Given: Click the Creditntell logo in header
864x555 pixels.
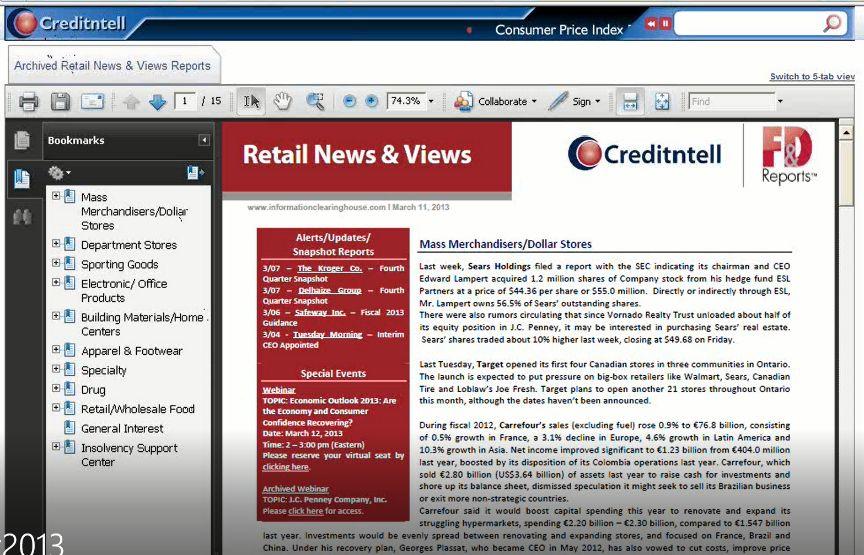Looking at the screenshot, I should pyautogui.click(x=69, y=23).
